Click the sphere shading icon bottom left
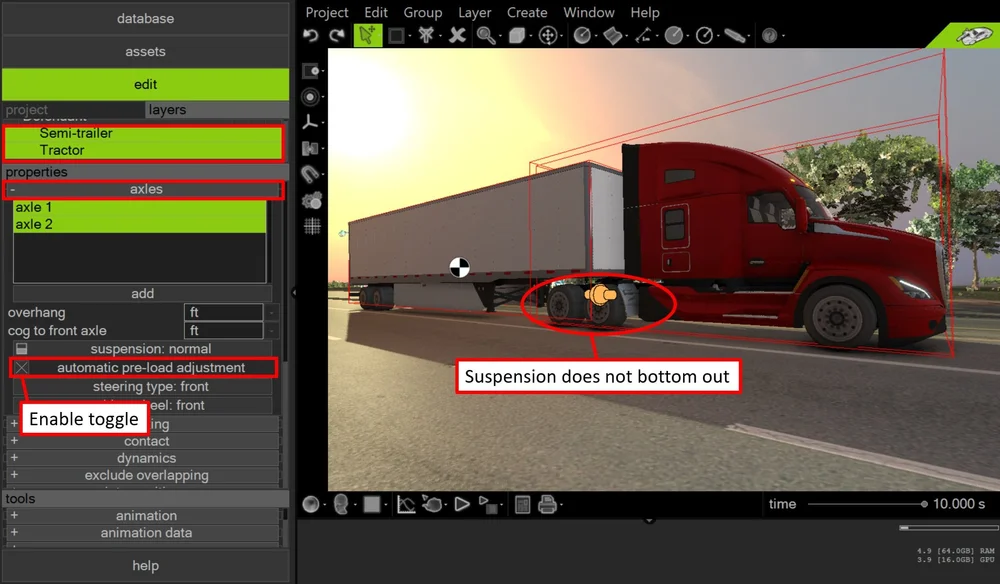The image size is (1000, 584). [x=311, y=504]
